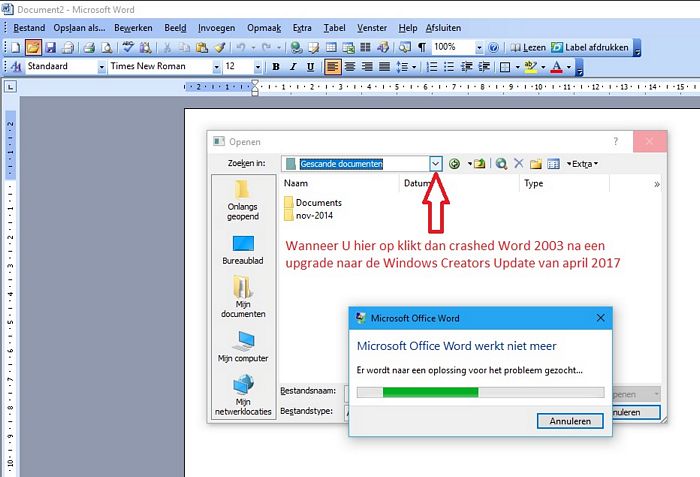Set Justify paragraph alignment
The height and width of the screenshot is (477, 700).
tap(384, 67)
